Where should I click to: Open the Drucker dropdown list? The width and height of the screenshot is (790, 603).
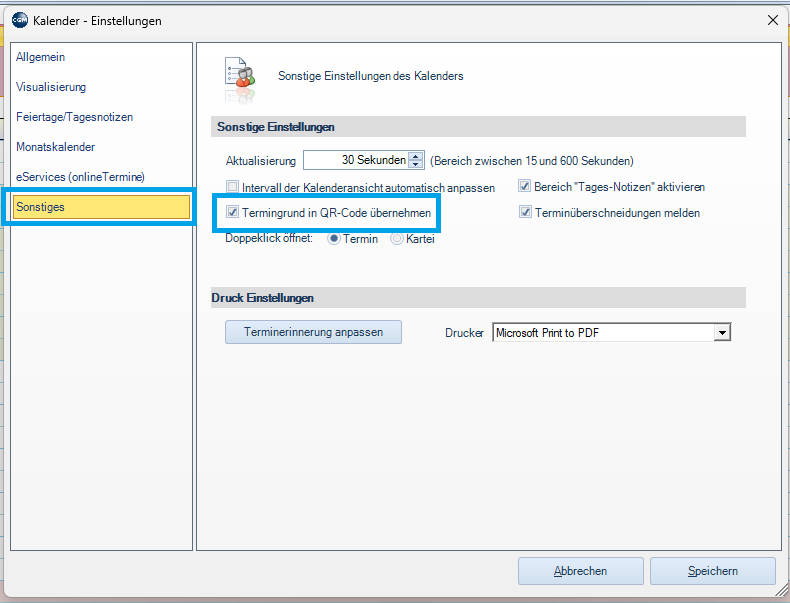click(722, 333)
